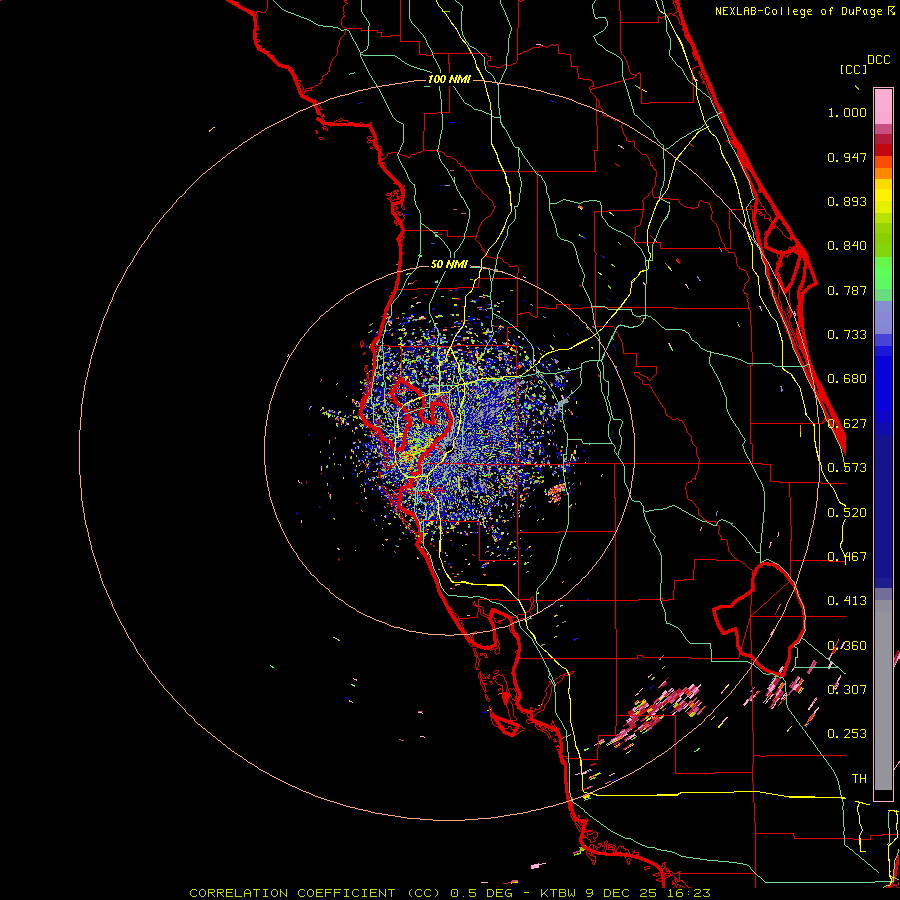This screenshot has width=900, height=900.
Task: Pick the pink swatch atop the color bar
Action: 883,107
